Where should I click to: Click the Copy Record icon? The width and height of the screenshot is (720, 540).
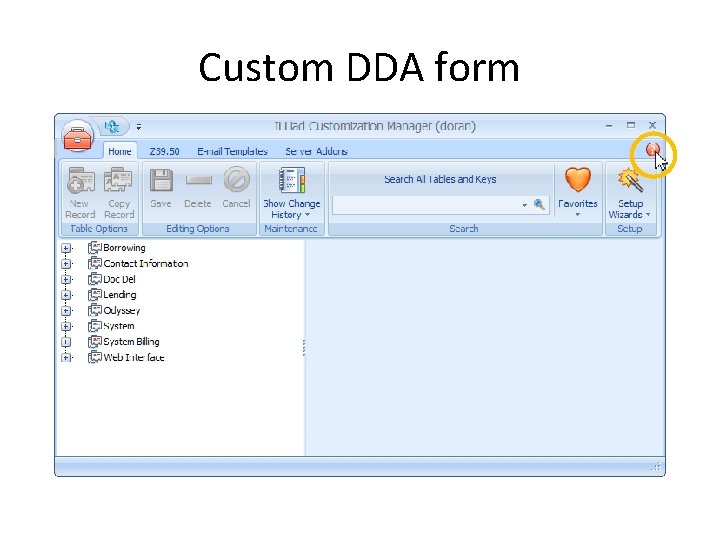point(118,180)
